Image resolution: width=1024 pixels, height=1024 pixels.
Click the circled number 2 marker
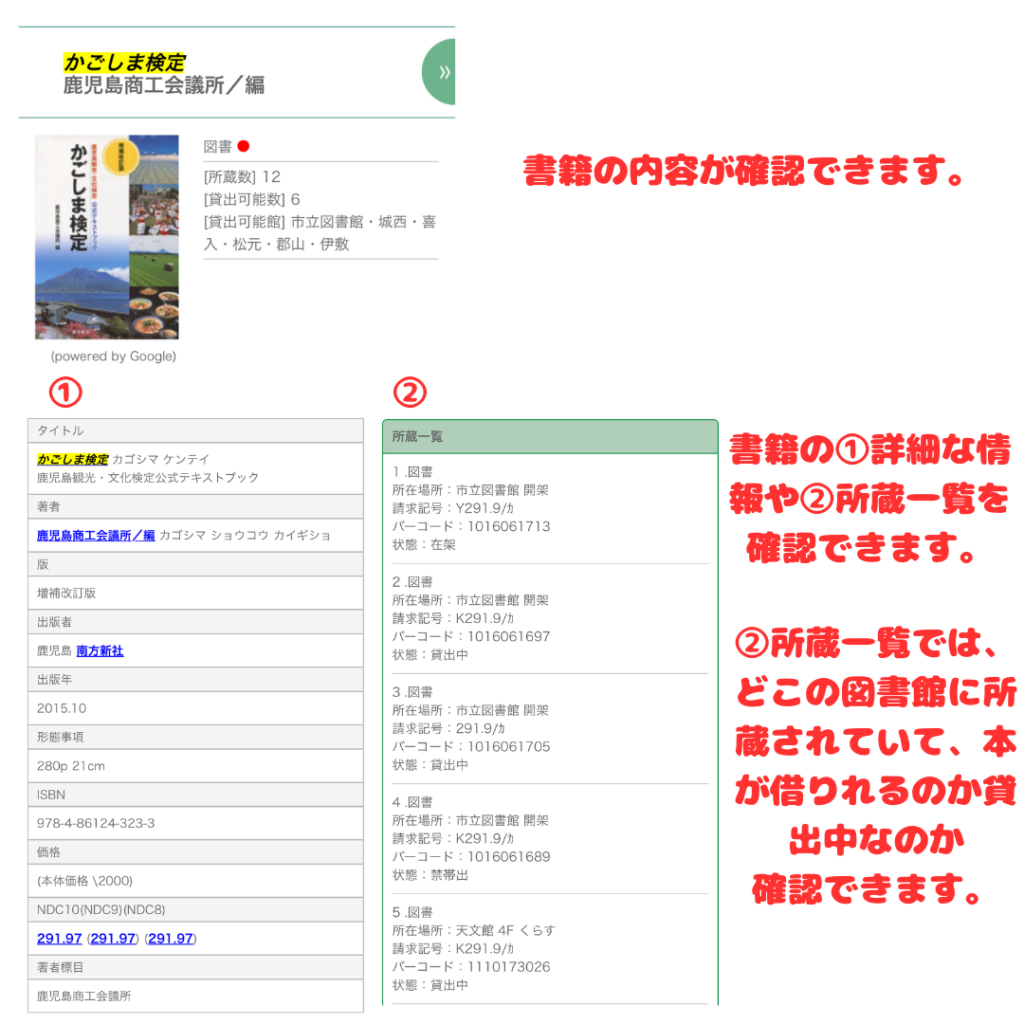pyautogui.click(x=409, y=394)
